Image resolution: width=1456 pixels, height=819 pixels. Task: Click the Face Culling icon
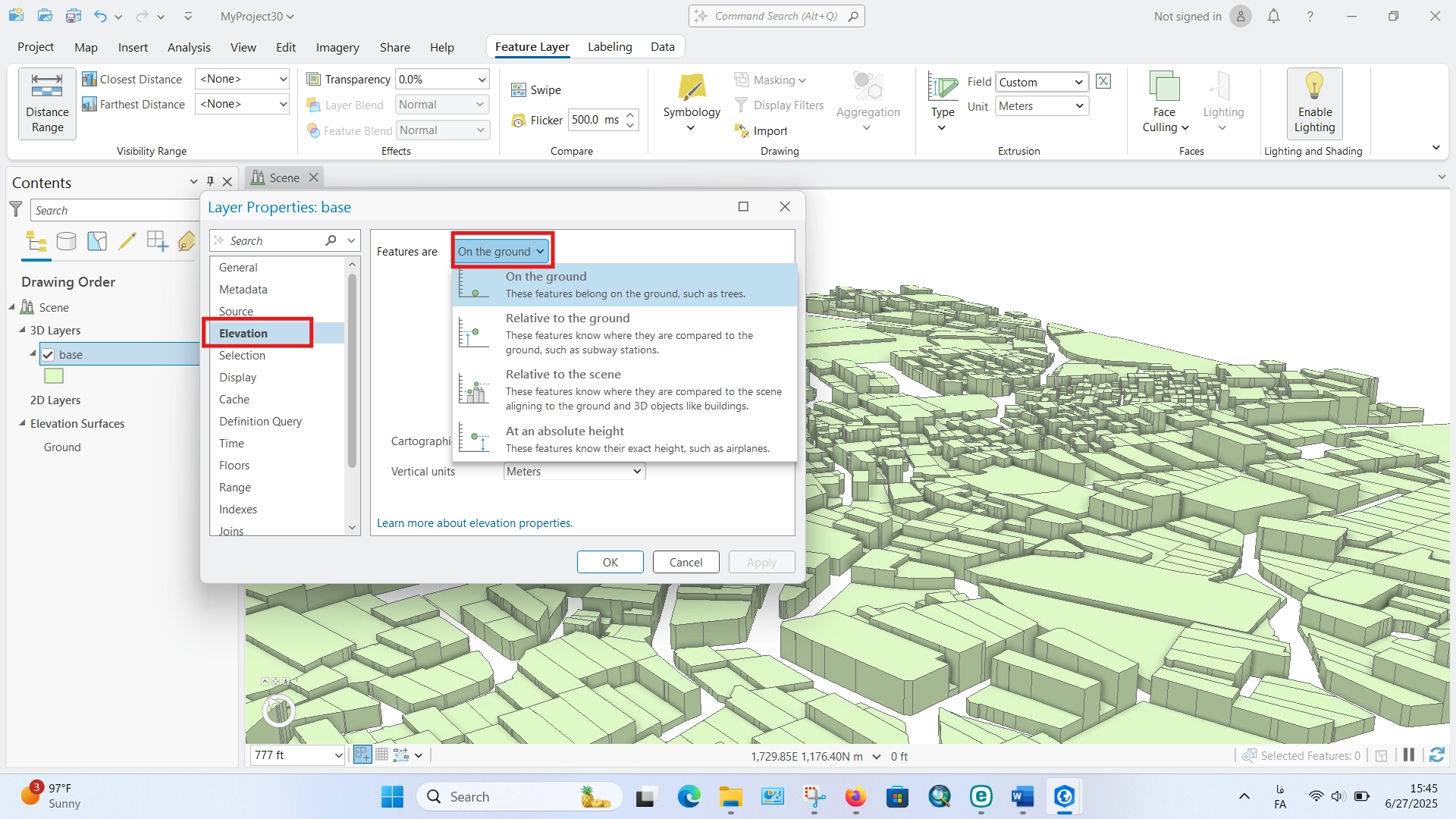1164,86
